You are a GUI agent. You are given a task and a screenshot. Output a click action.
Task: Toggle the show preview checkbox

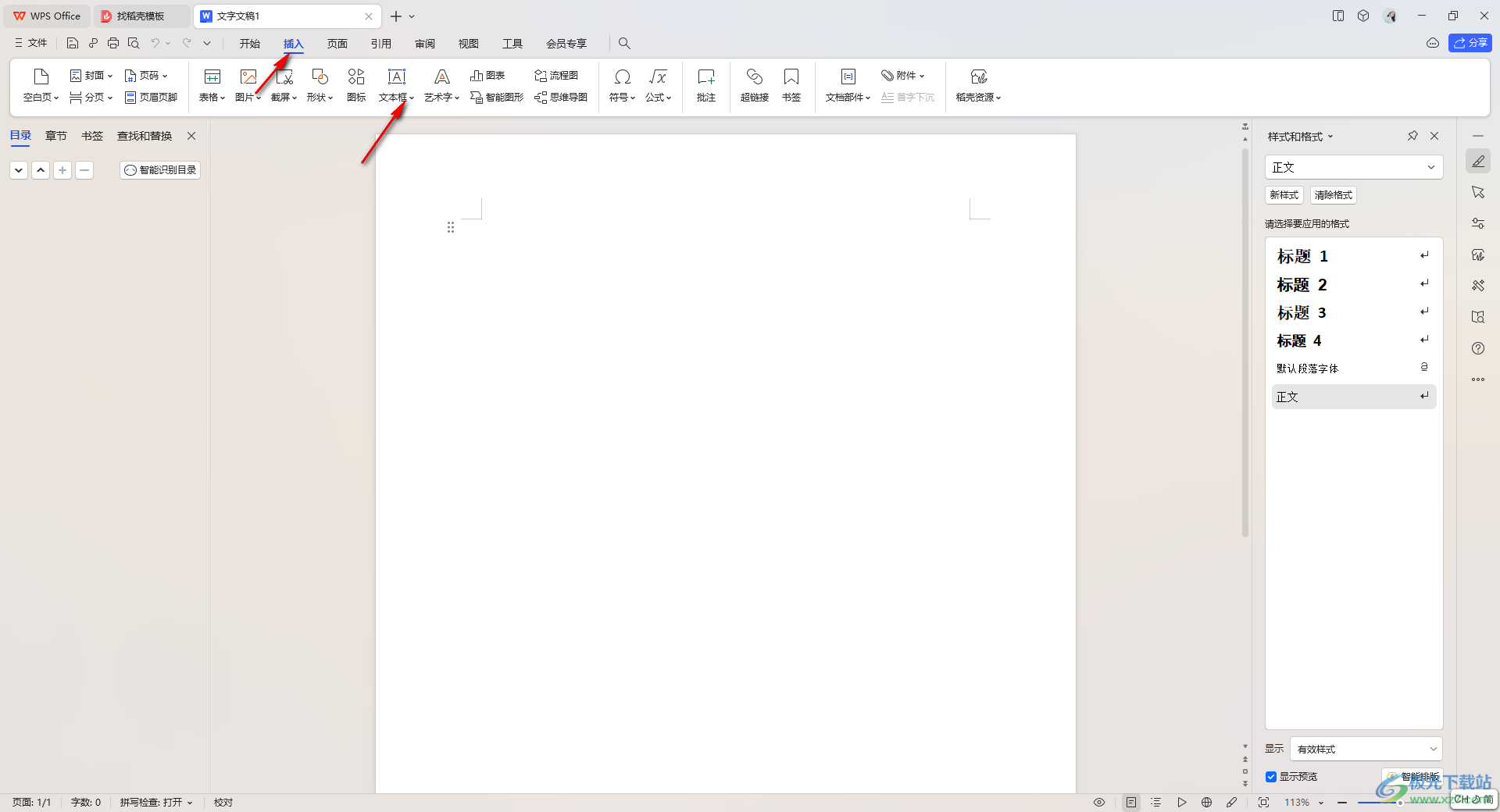tap(1271, 777)
